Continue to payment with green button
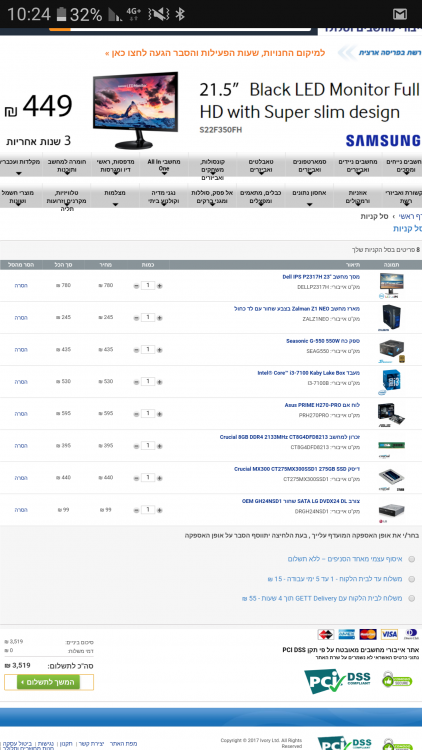Viewport: 422px width, 750px height. coord(48,682)
